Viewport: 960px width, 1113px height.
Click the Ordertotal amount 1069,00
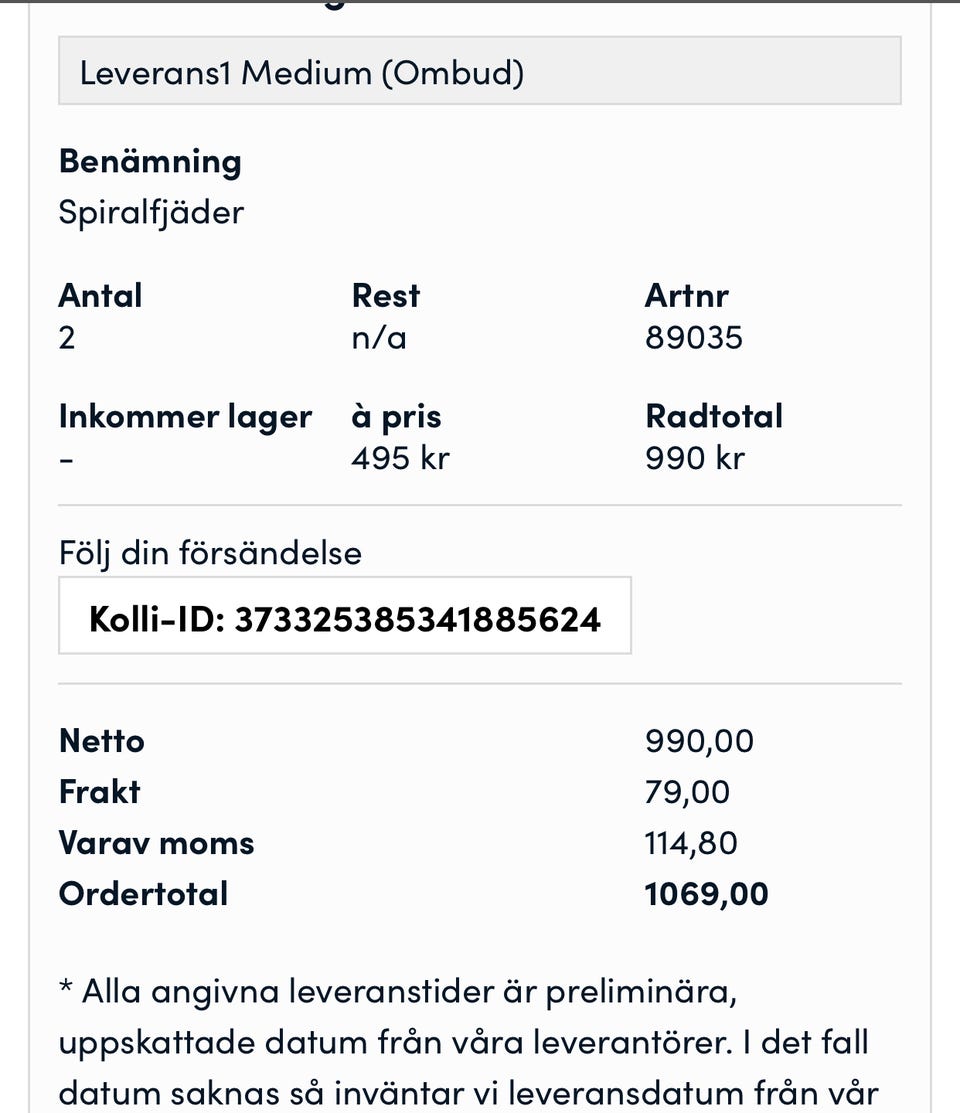(x=706, y=894)
